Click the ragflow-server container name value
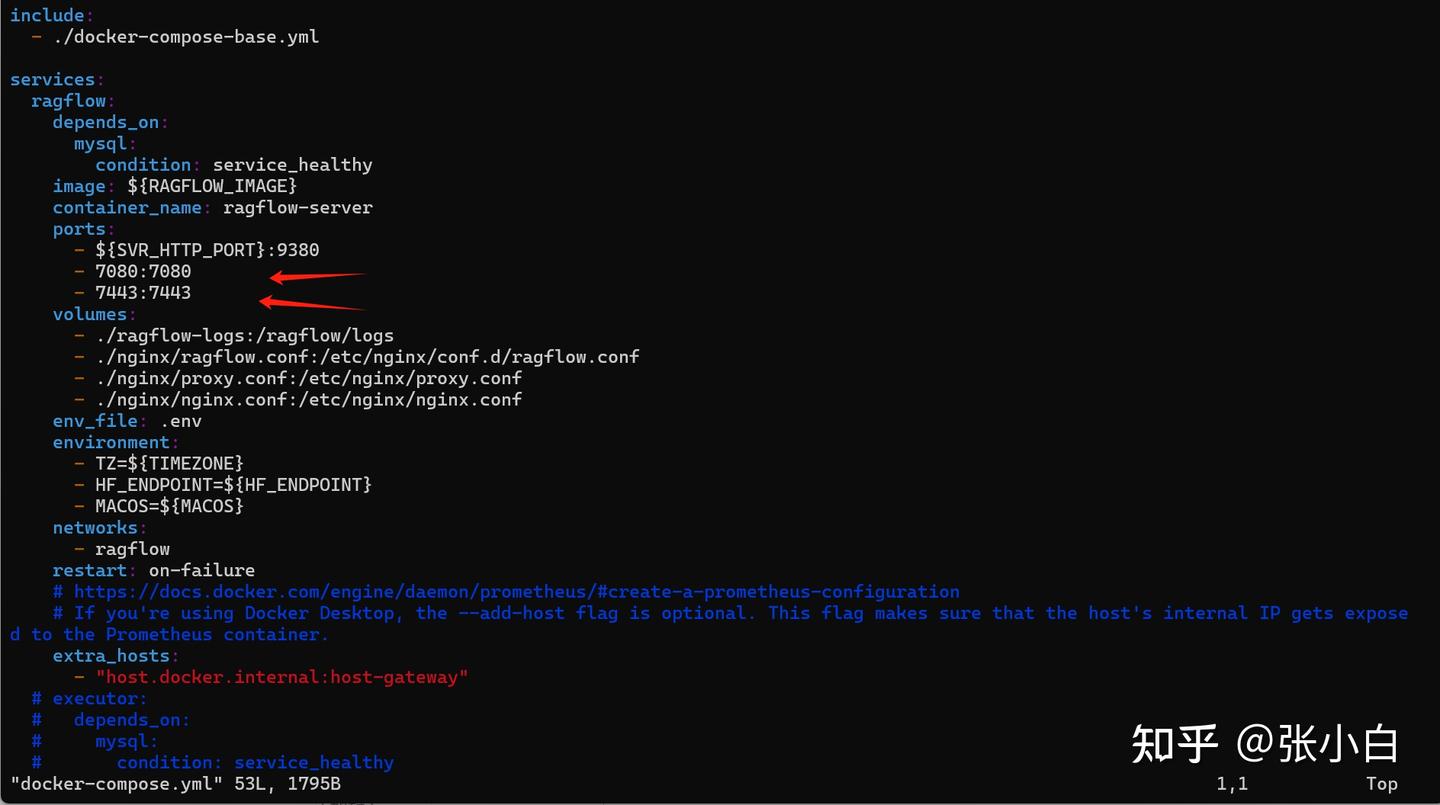 tap(297, 208)
